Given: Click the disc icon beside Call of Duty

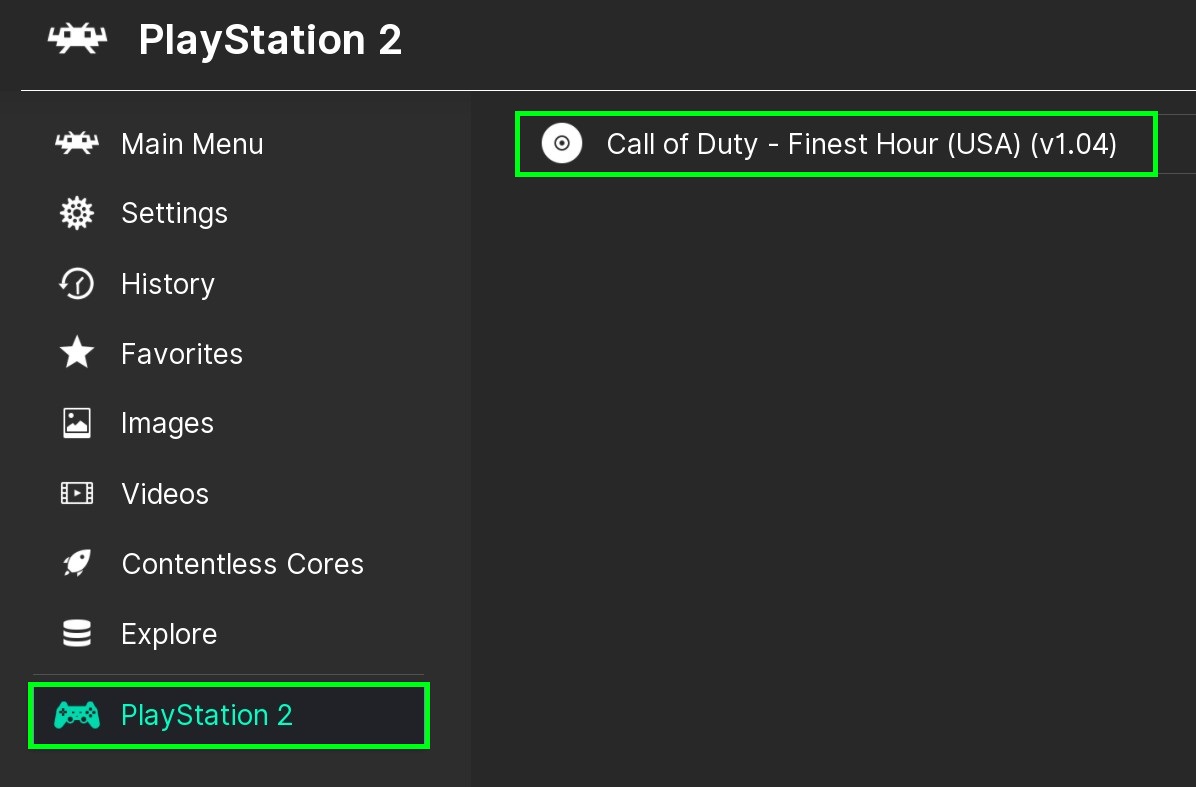Looking at the screenshot, I should [x=562, y=144].
